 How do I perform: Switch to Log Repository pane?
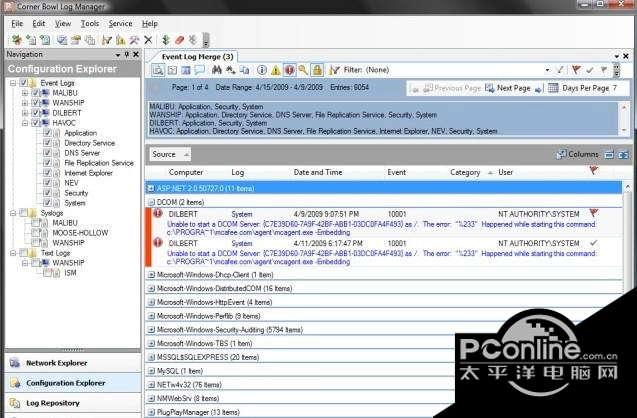(73, 403)
